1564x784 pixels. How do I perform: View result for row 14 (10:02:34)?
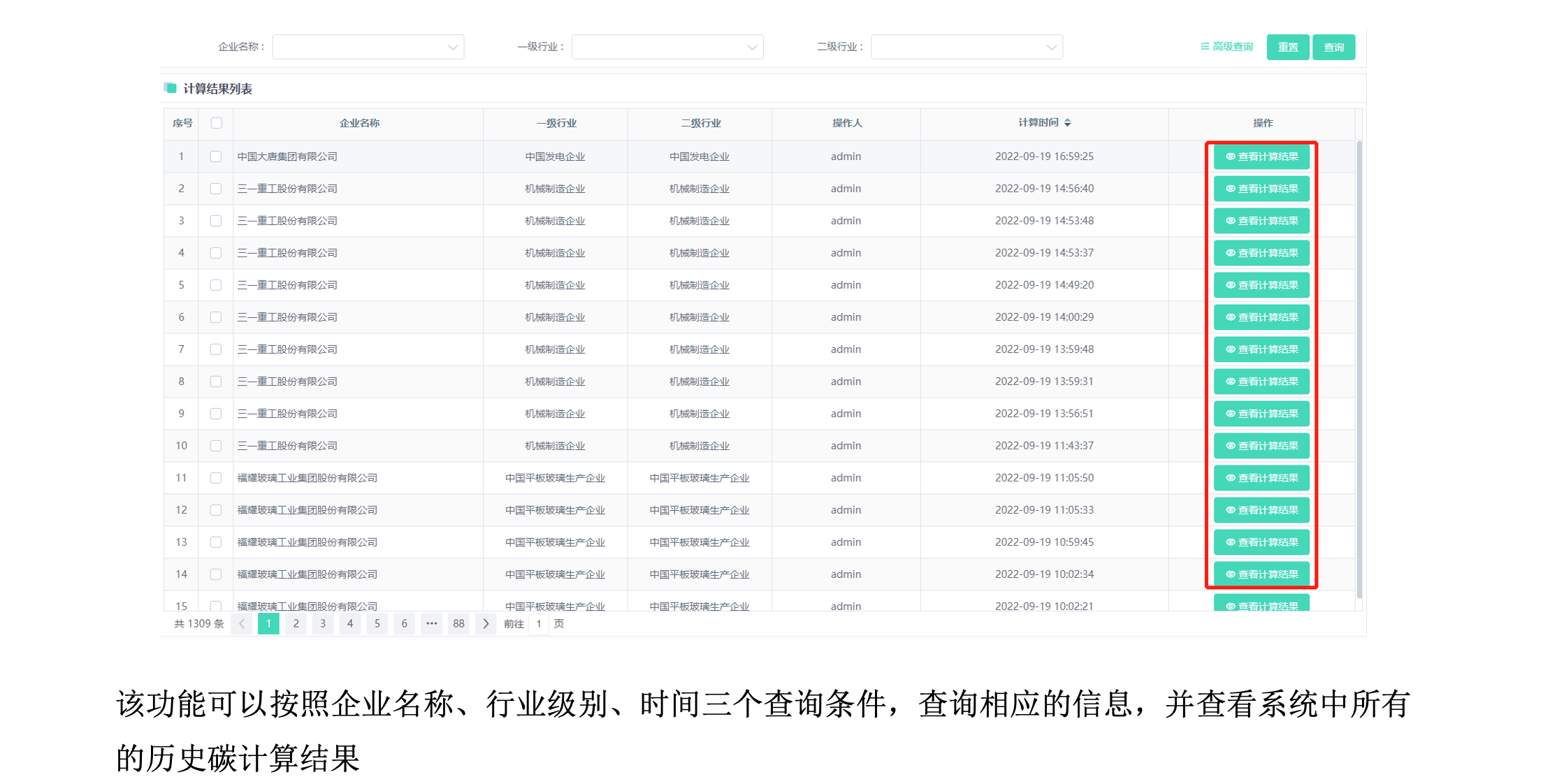coord(1261,574)
